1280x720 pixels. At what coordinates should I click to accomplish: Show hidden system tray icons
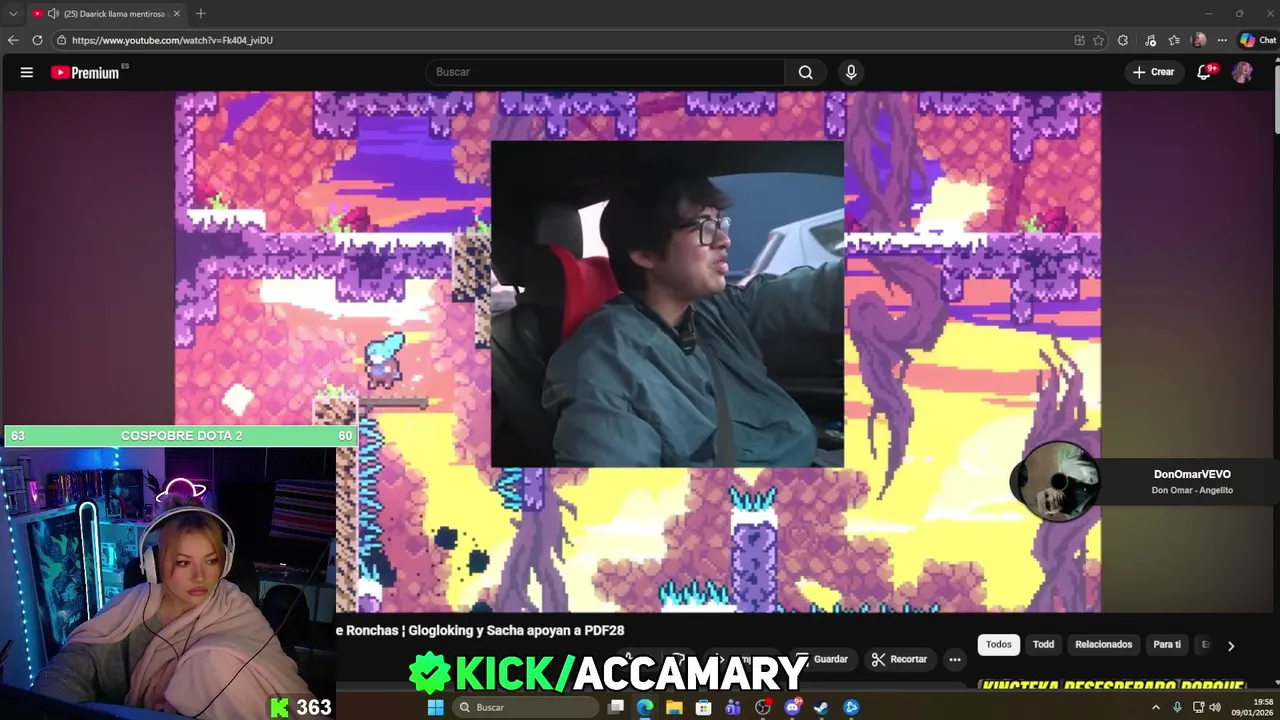coord(1156,707)
